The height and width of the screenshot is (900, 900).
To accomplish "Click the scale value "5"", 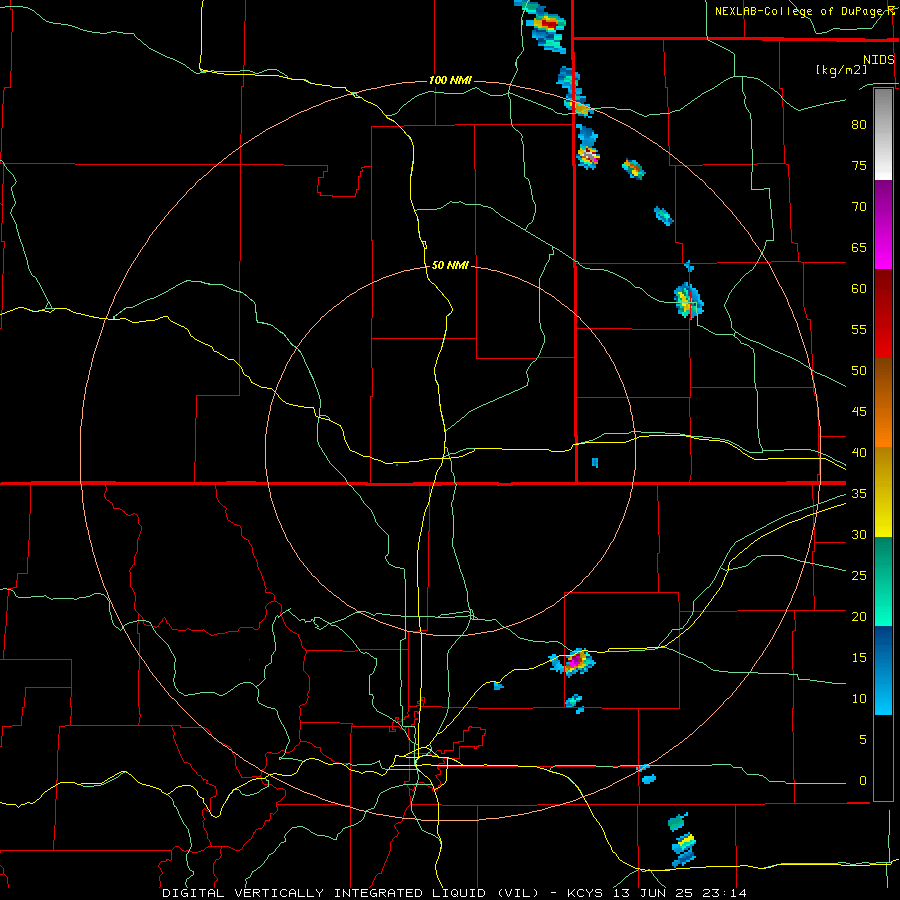I will [x=863, y=740].
